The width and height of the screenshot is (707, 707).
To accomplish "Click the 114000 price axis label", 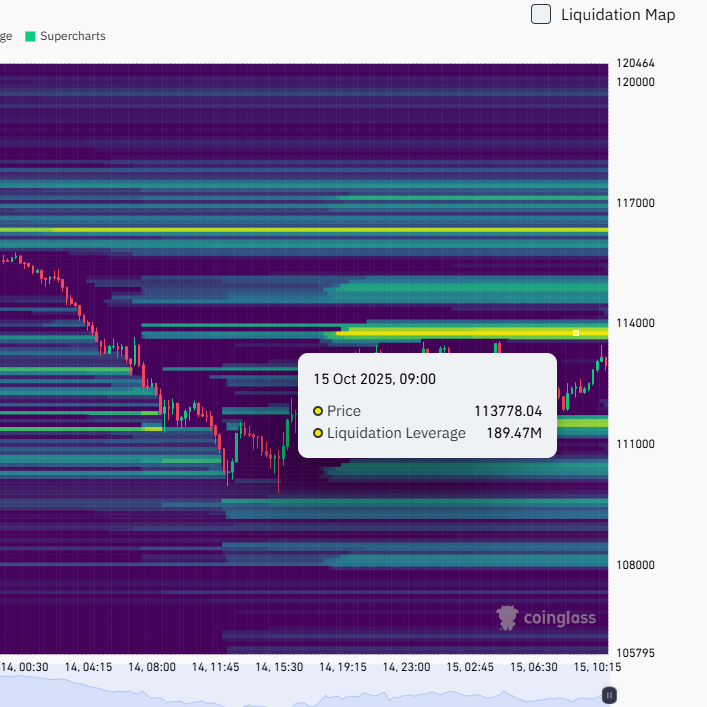I will click(635, 323).
